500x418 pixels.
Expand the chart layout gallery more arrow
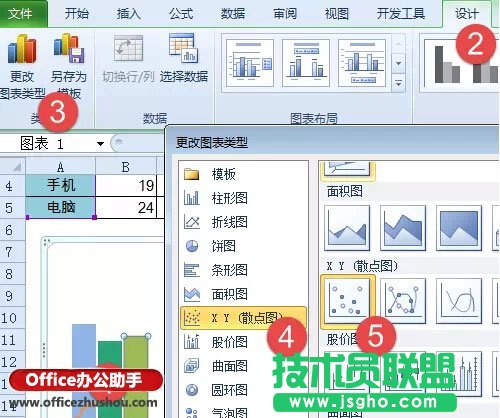(x=398, y=83)
